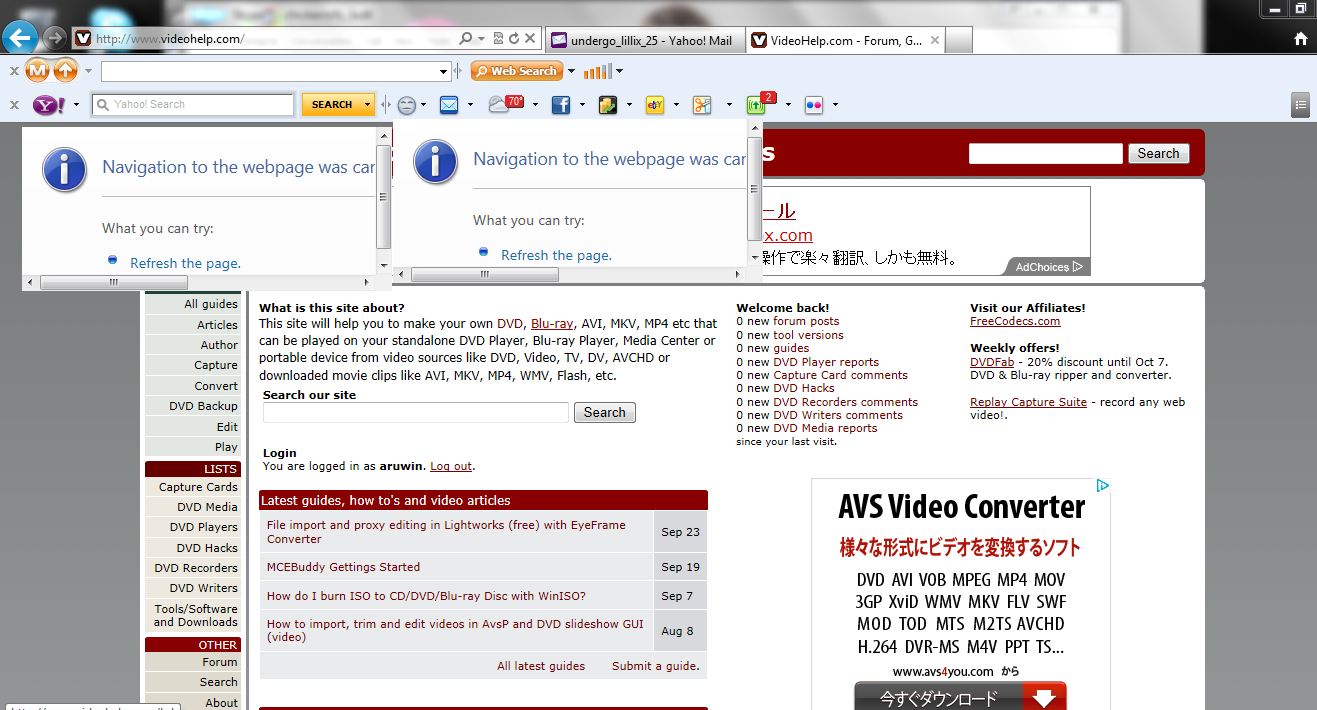Close the Yahoo toolbar with its x
The image size is (1317, 710).
tap(14, 104)
